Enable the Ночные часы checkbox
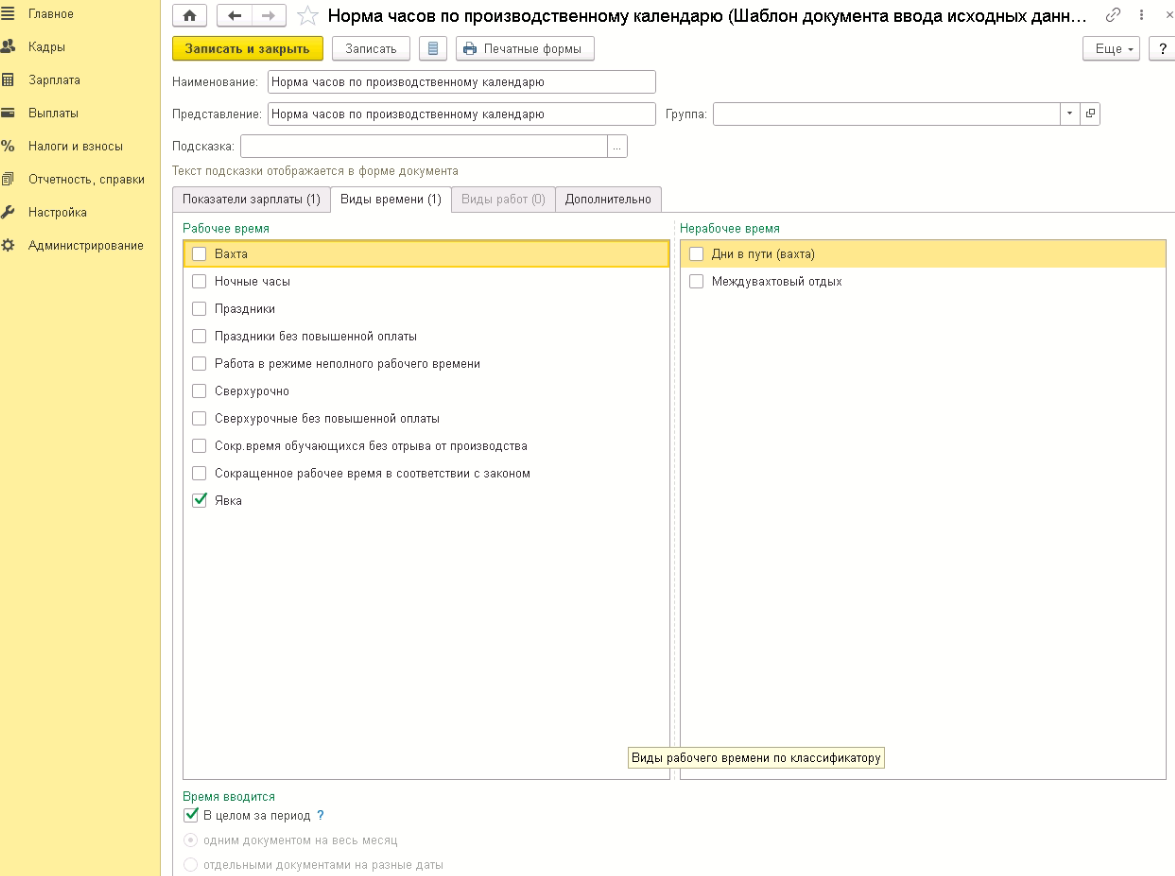 coord(200,282)
